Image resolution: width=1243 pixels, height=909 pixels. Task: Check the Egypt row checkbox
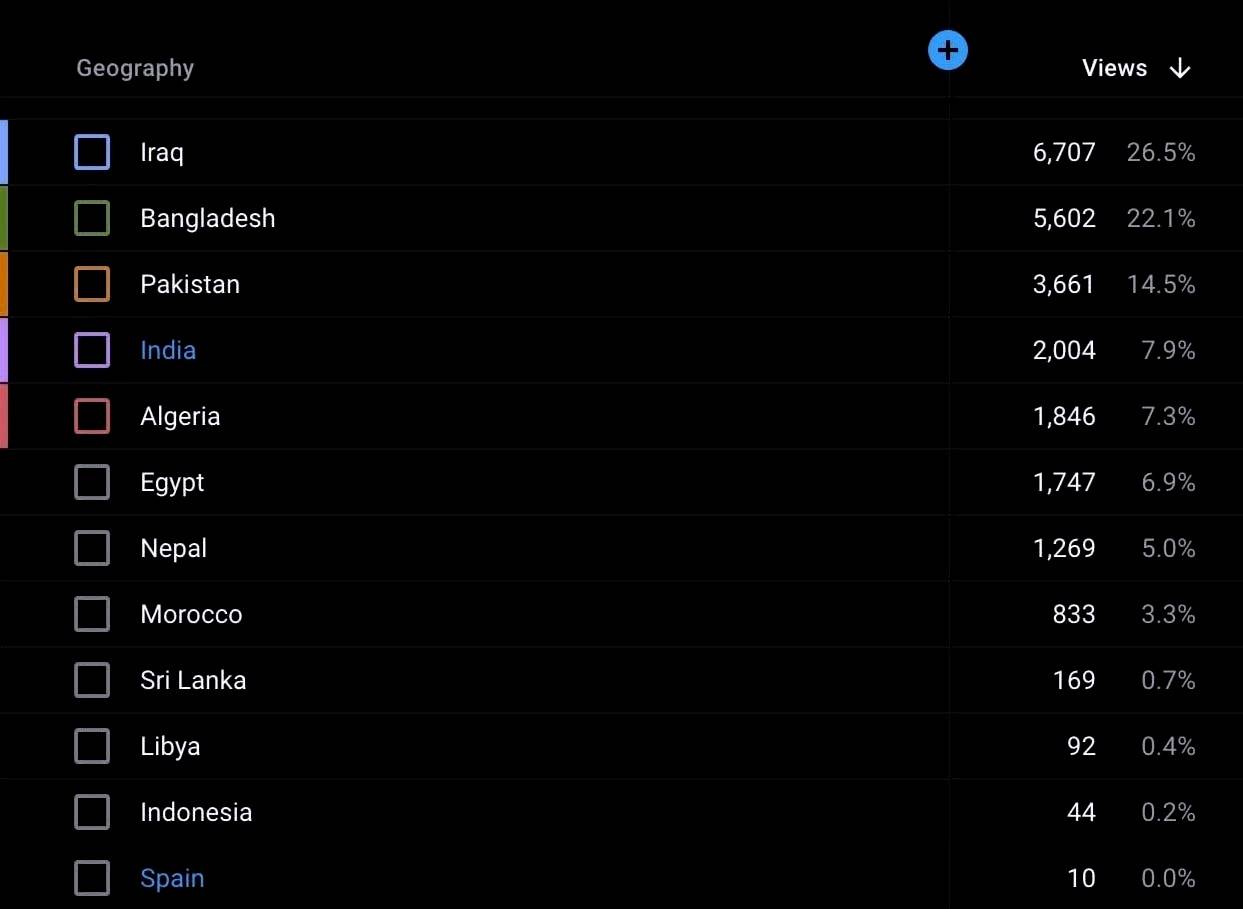[x=92, y=482]
